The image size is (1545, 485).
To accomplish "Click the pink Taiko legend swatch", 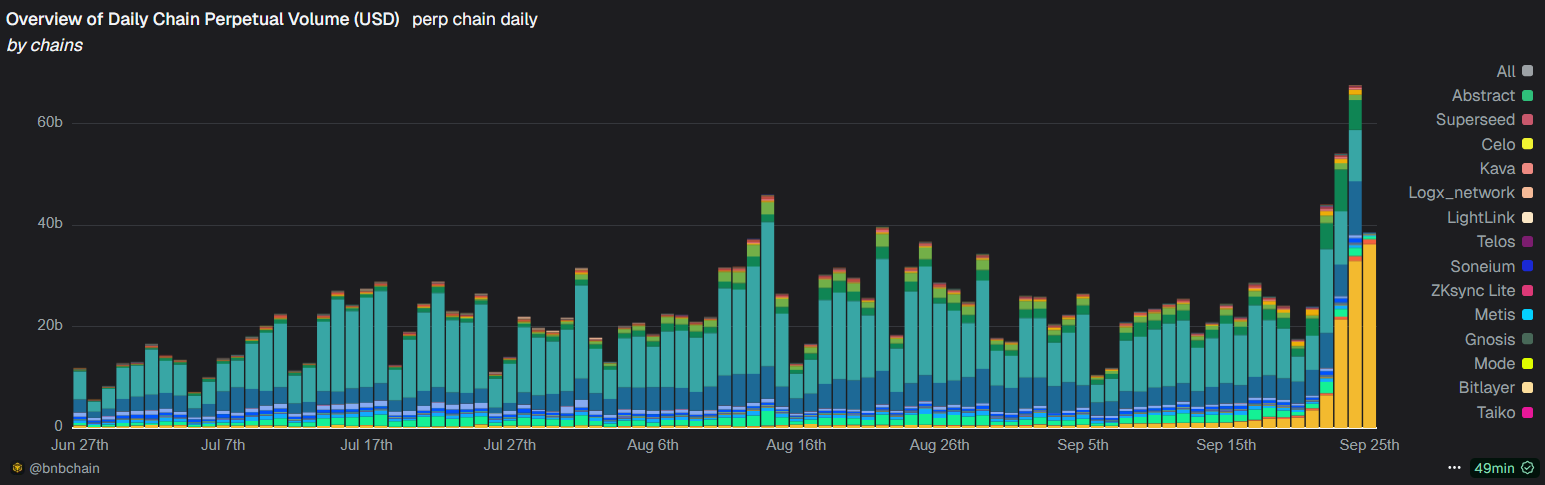I will coord(1527,413).
